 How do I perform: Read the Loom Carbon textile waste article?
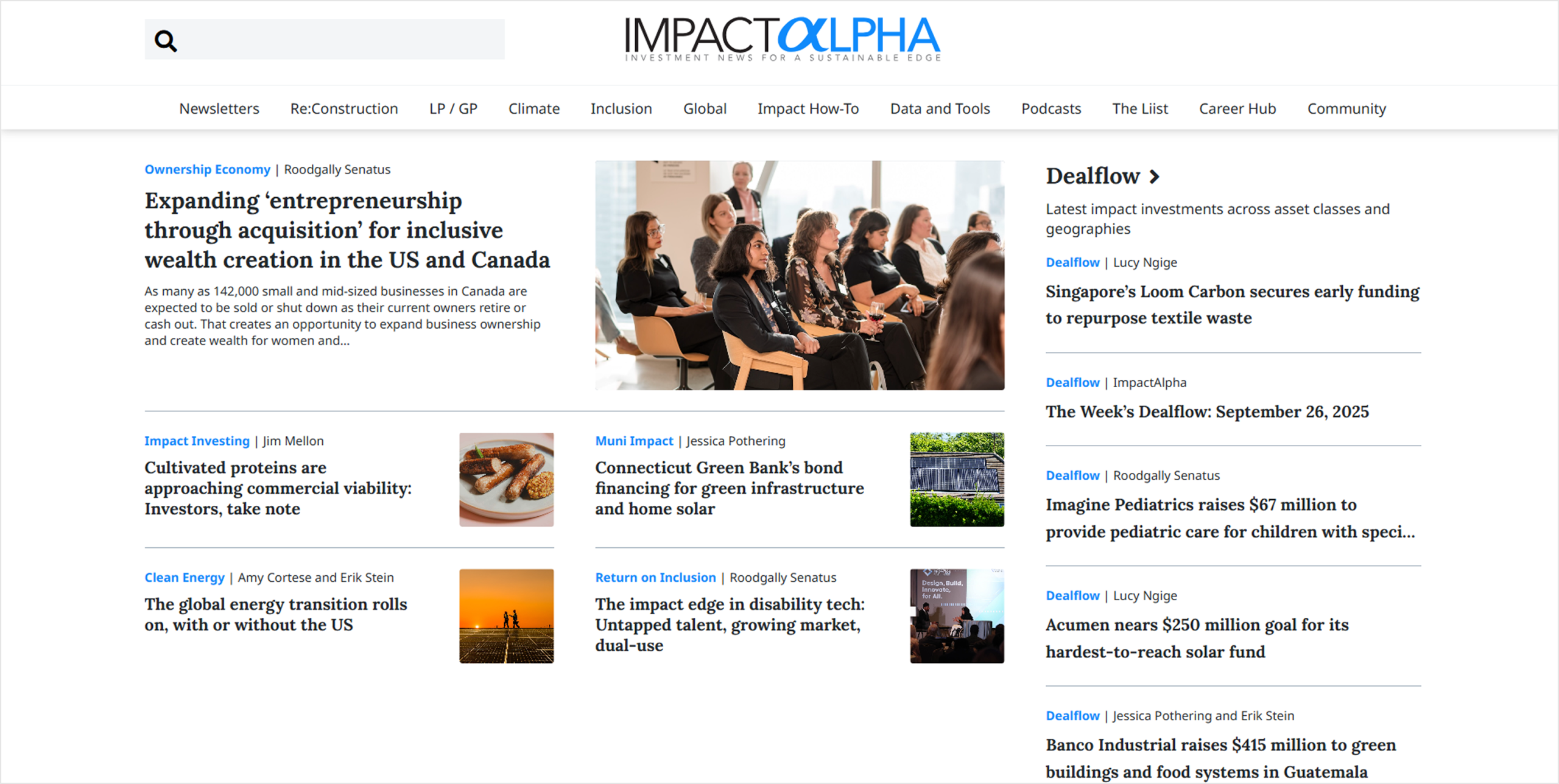1232,304
